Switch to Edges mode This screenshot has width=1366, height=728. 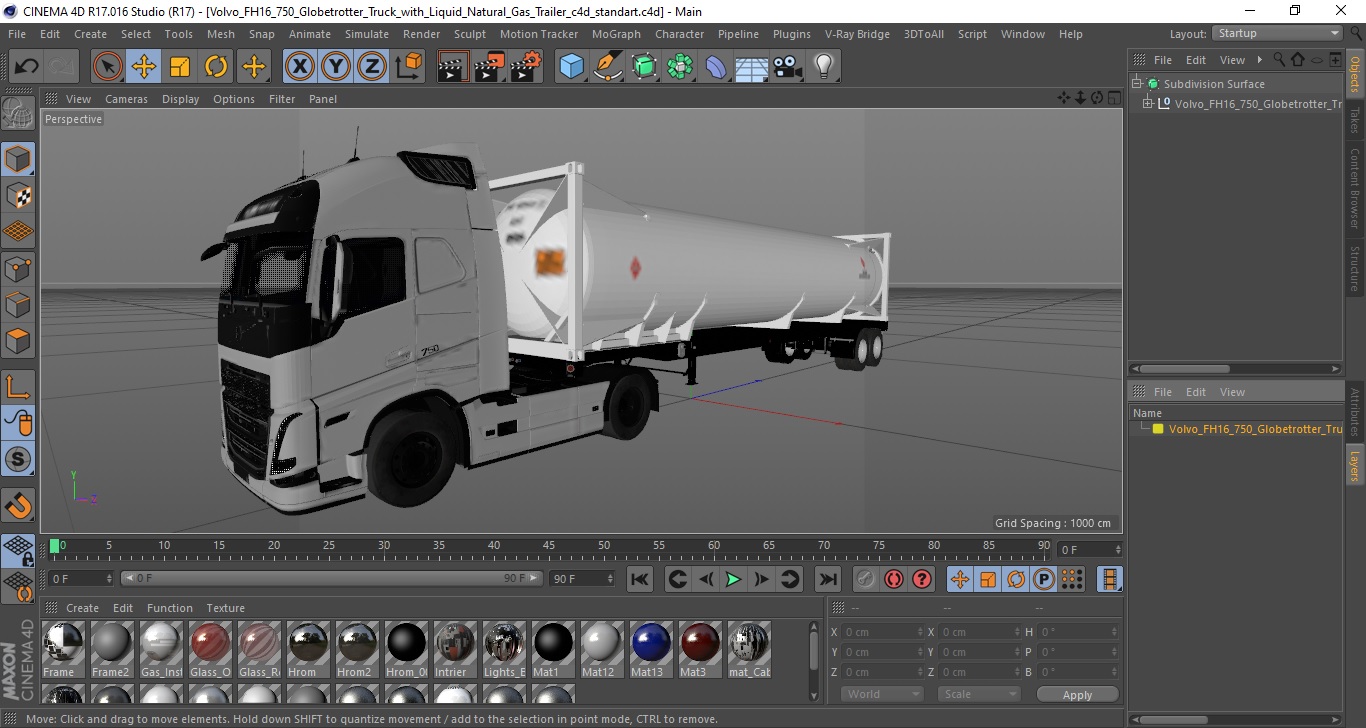[18, 304]
